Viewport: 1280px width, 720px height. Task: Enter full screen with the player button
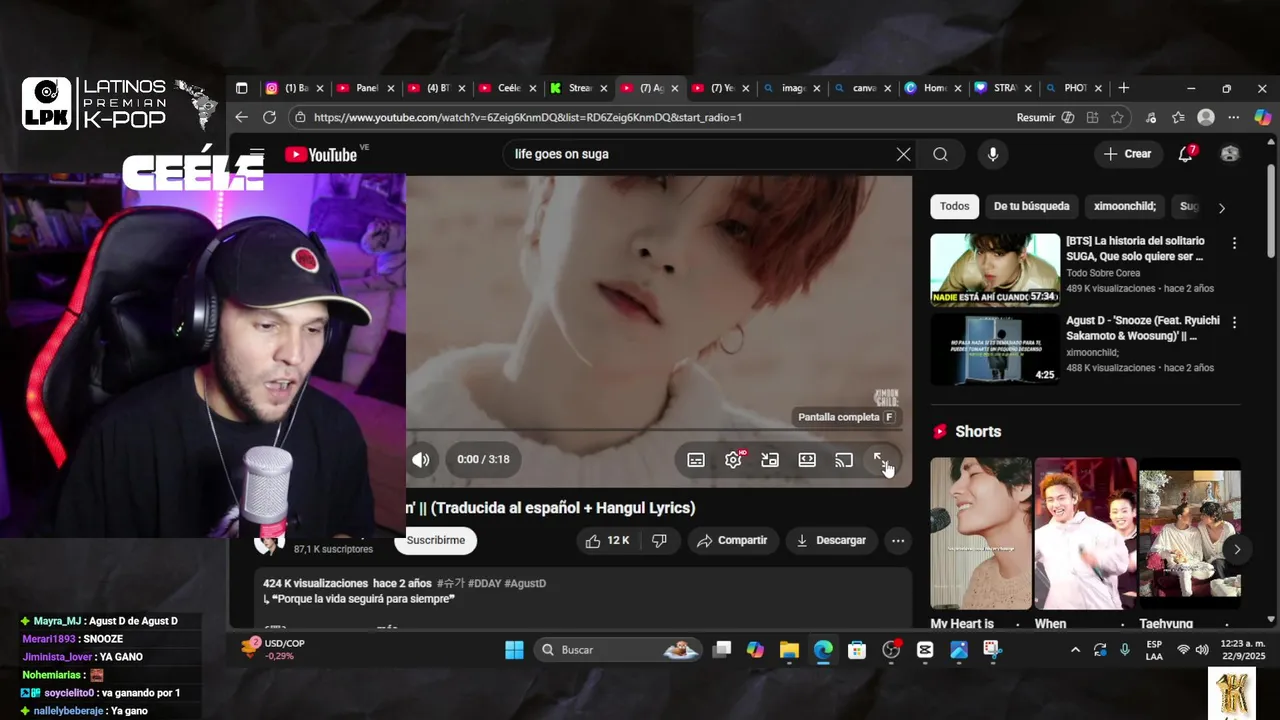click(x=881, y=460)
